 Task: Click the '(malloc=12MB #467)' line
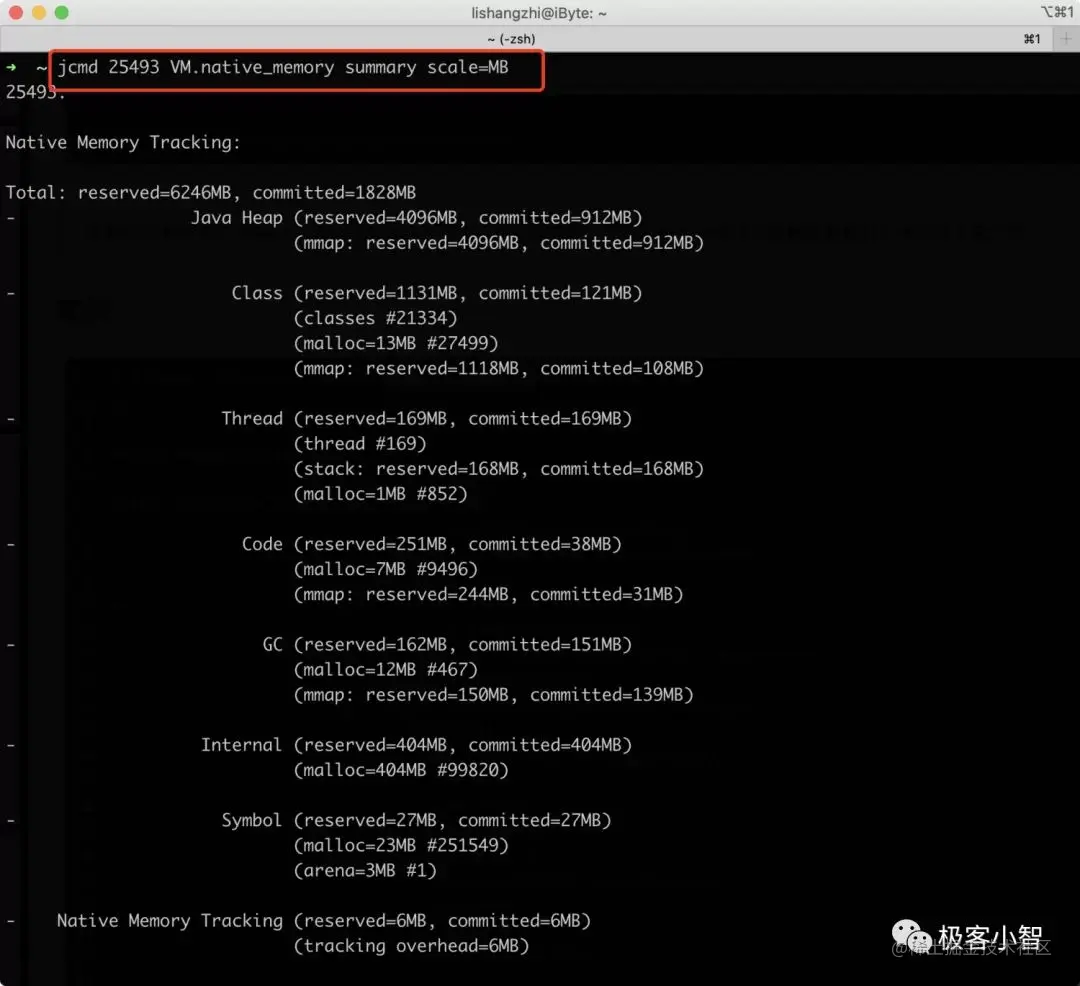[386, 670]
